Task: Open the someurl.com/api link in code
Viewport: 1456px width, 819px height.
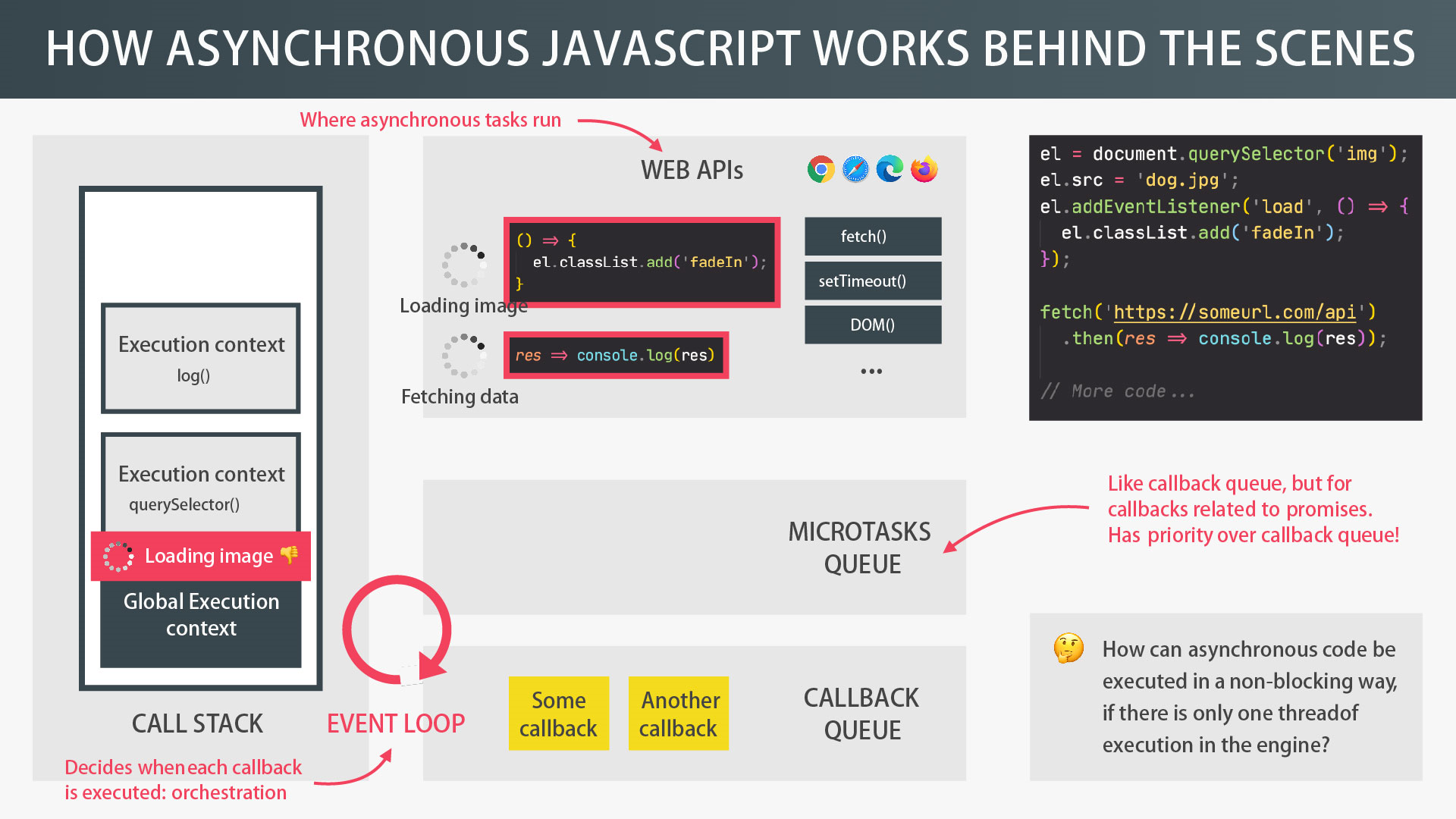Action: 1234,312
